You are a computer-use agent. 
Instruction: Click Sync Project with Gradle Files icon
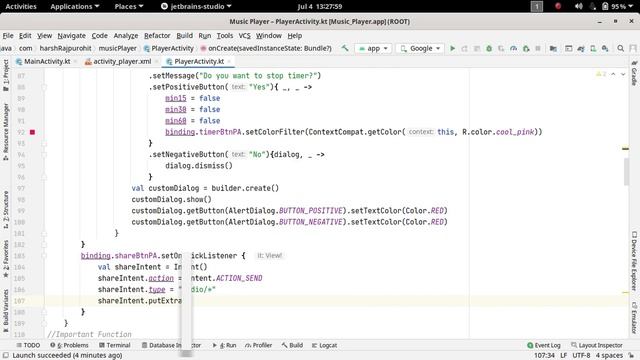[581, 48]
